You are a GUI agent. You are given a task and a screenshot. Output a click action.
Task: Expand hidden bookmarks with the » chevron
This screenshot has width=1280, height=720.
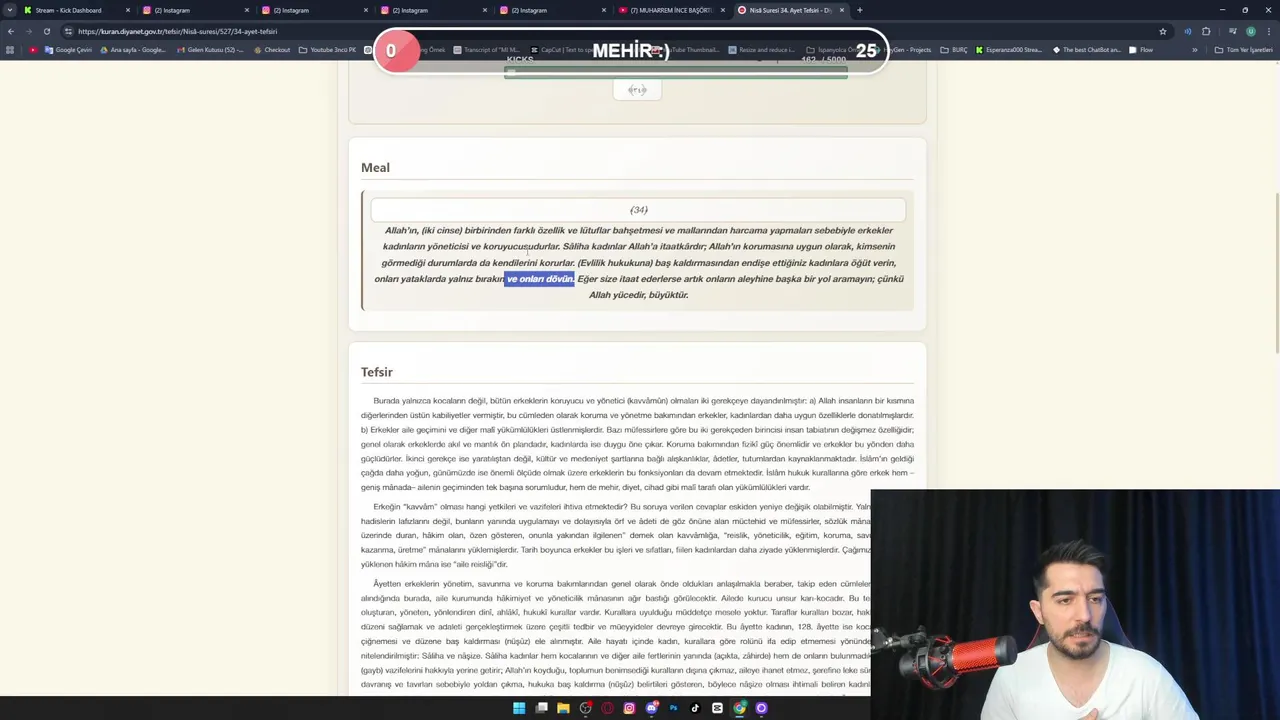[x=1194, y=49]
